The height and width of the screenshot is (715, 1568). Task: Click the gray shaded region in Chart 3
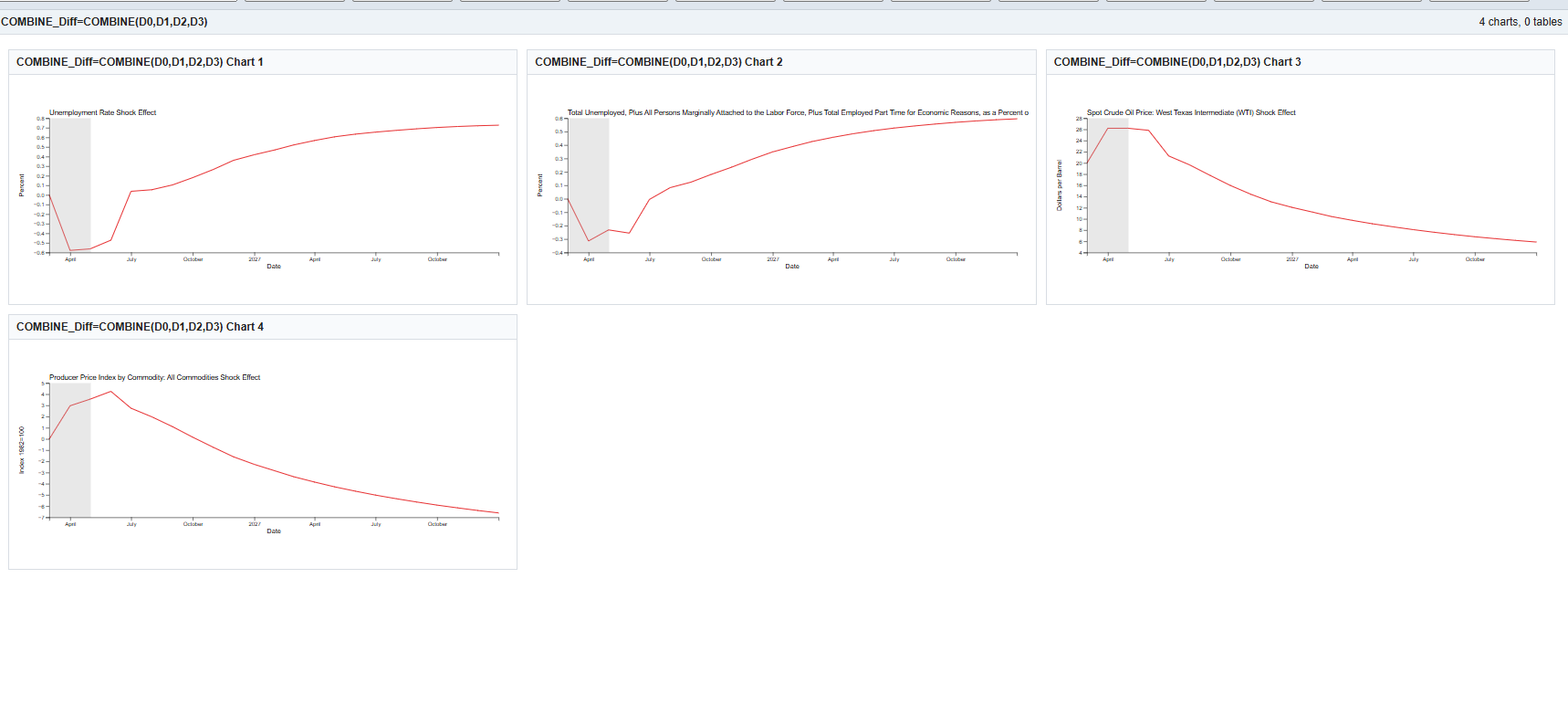pyautogui.click(x=1107, y=185)
